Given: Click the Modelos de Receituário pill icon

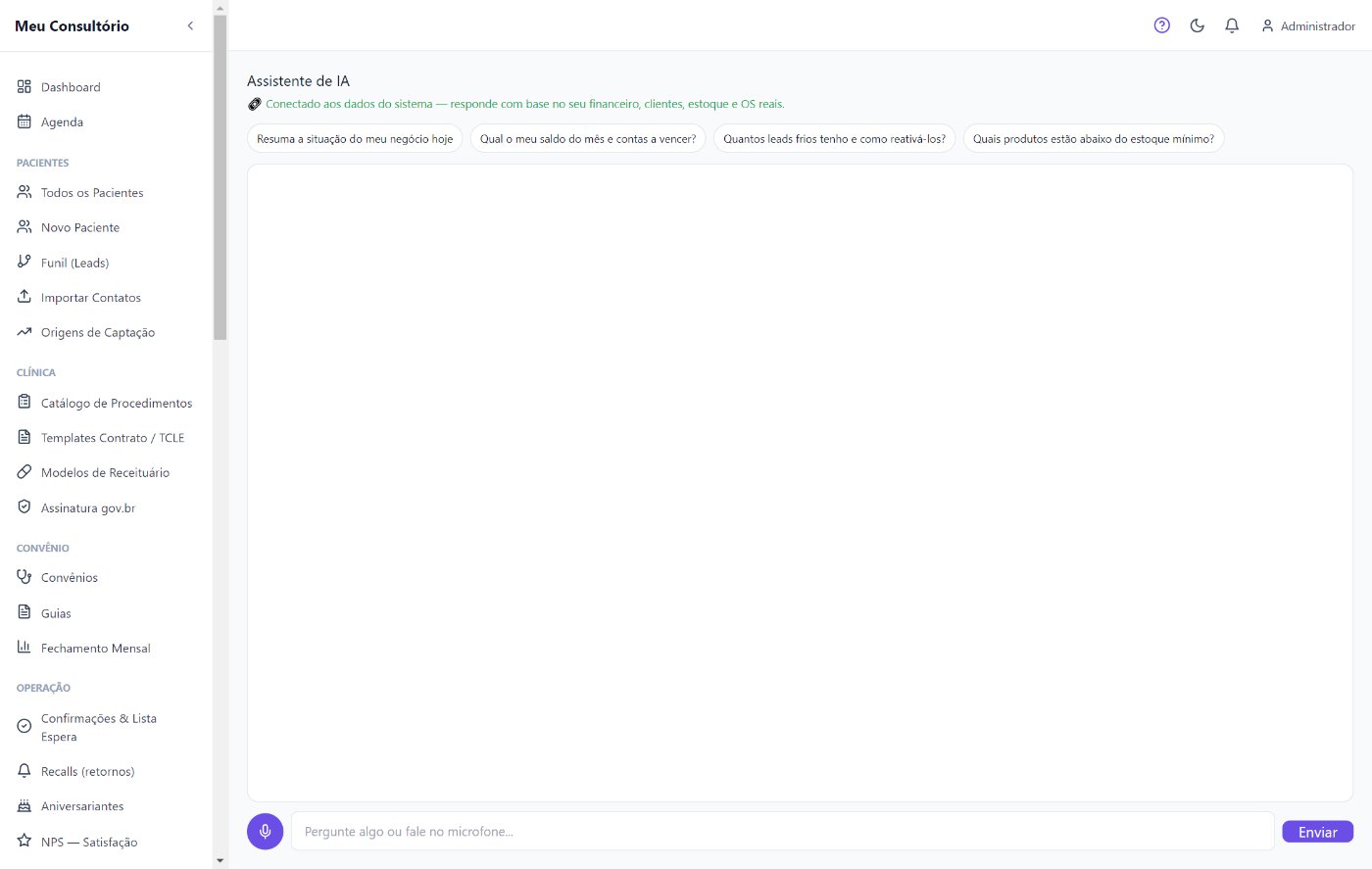Looking at the screenshot, I should click(24, 471).
